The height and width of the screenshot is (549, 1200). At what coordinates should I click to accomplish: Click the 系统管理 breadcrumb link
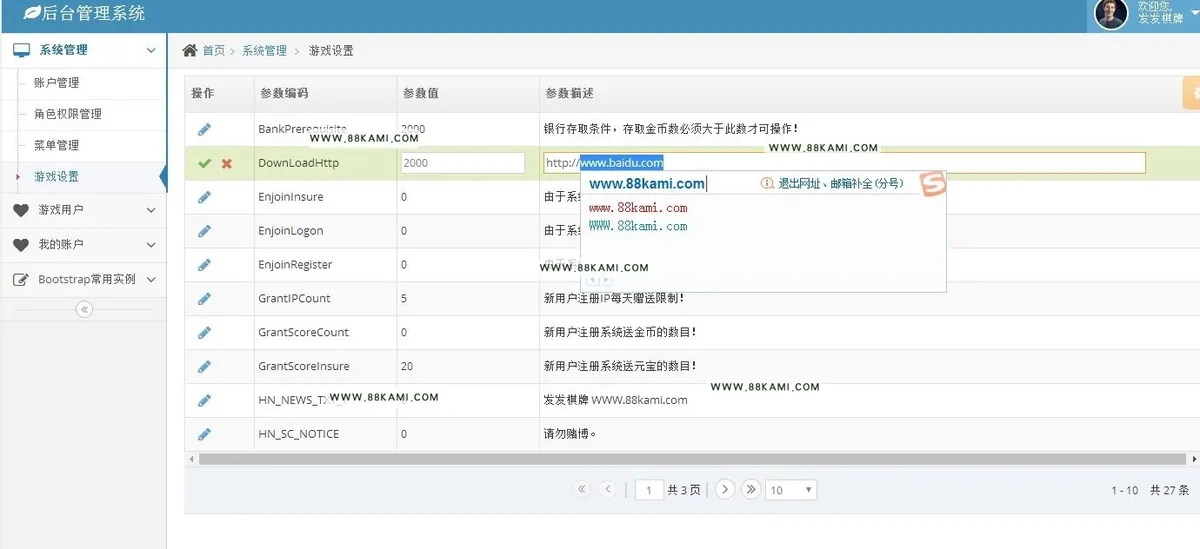click(264, 50)
